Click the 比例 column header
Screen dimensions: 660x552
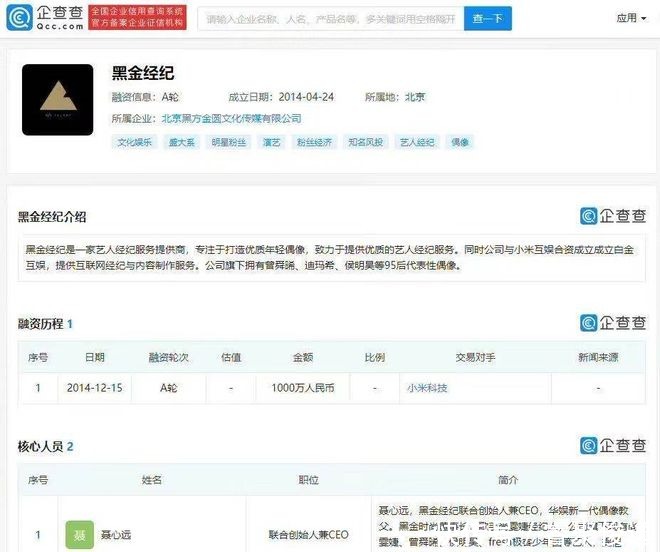tap(375, 357)
